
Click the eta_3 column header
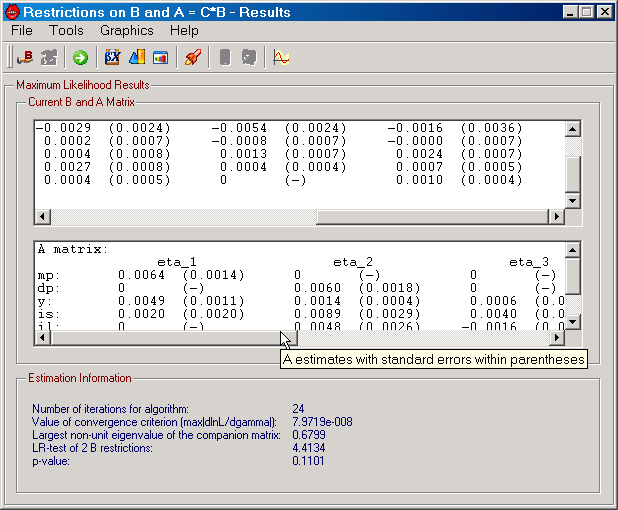[x=529, y=262]
